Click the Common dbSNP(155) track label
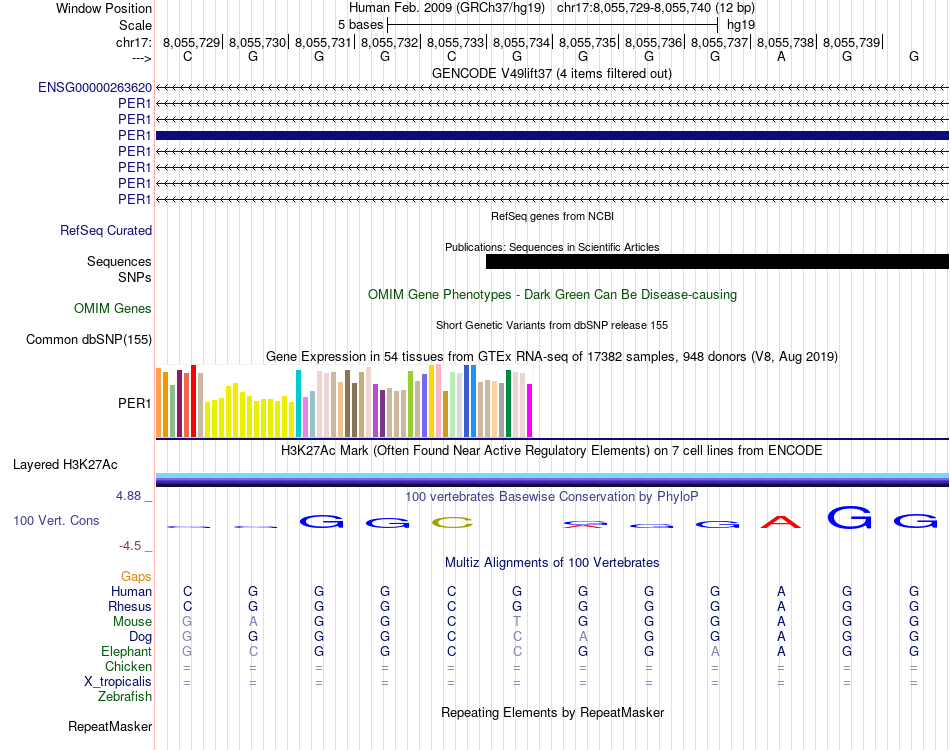This screenshot has height=750, width=950. click(88, 339)
